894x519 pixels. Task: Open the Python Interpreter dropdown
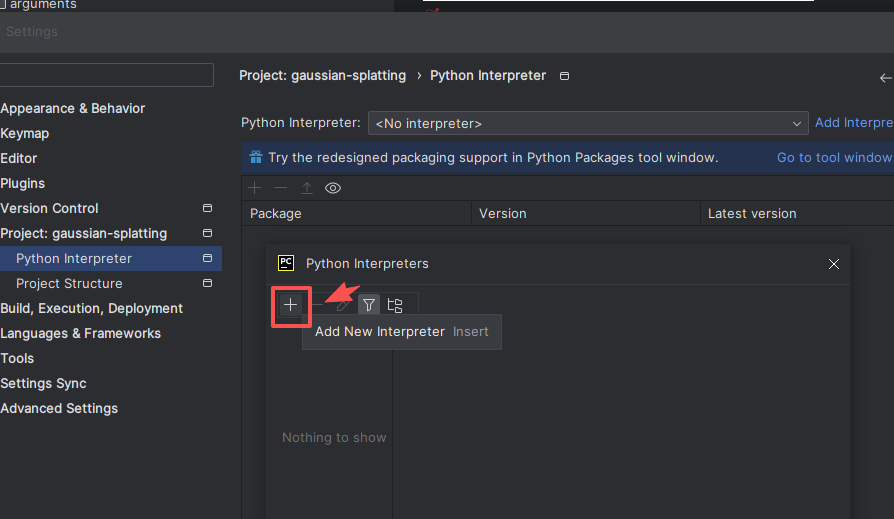click(588, 123)
